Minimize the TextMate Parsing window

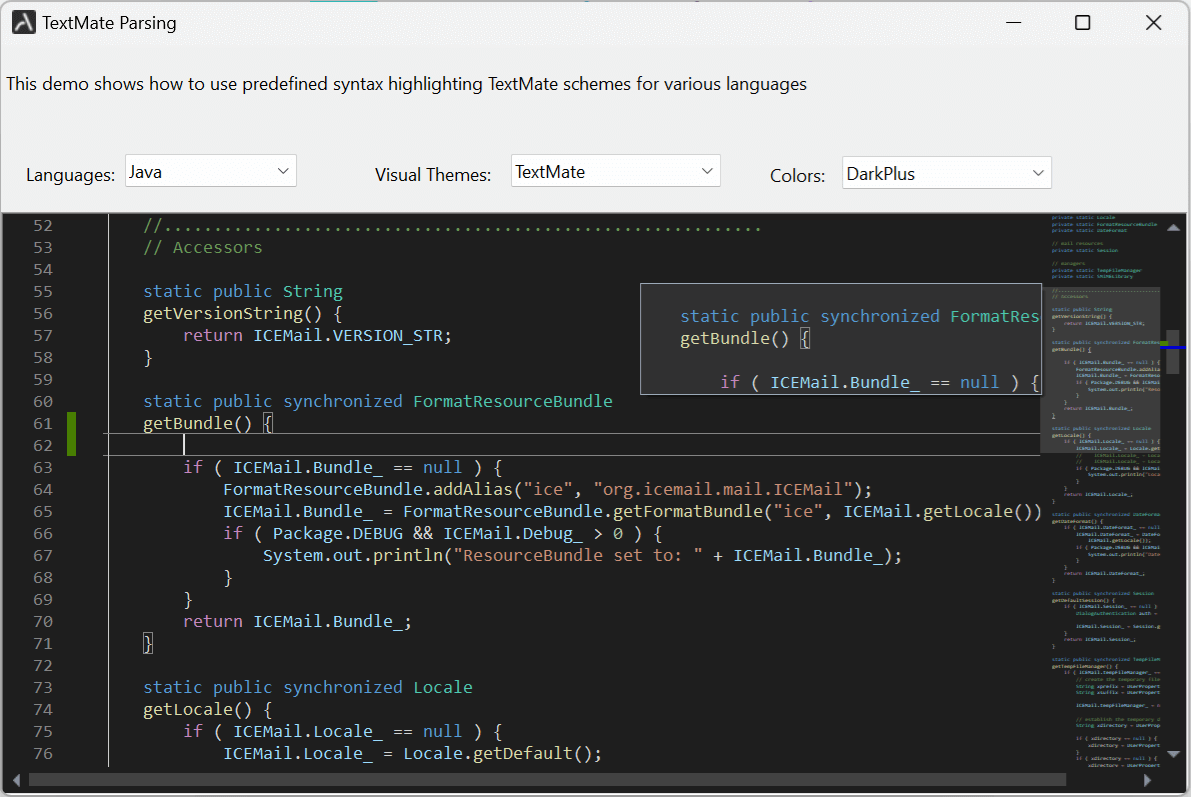1013,23
